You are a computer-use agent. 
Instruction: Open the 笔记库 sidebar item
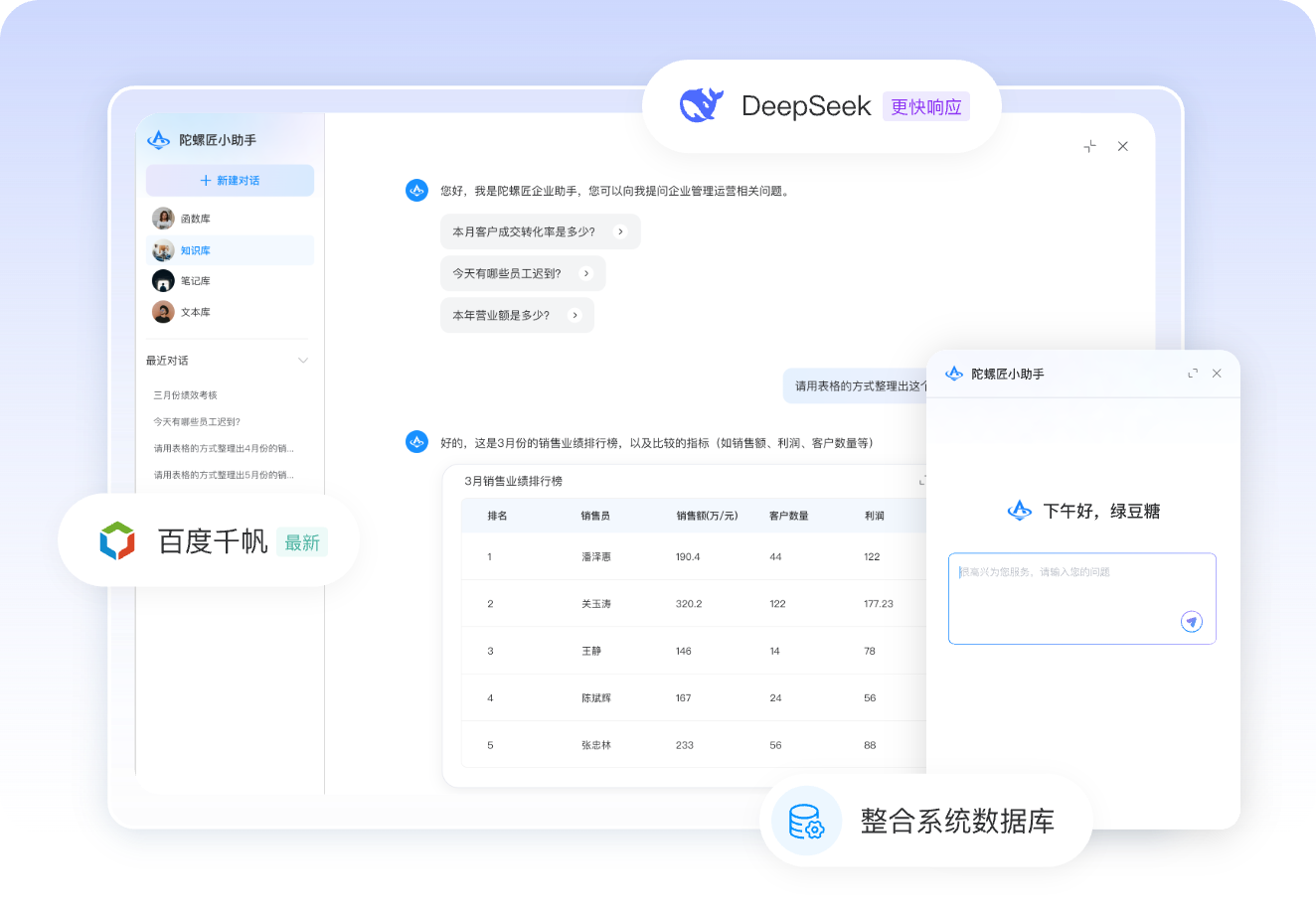coord(196,281)
